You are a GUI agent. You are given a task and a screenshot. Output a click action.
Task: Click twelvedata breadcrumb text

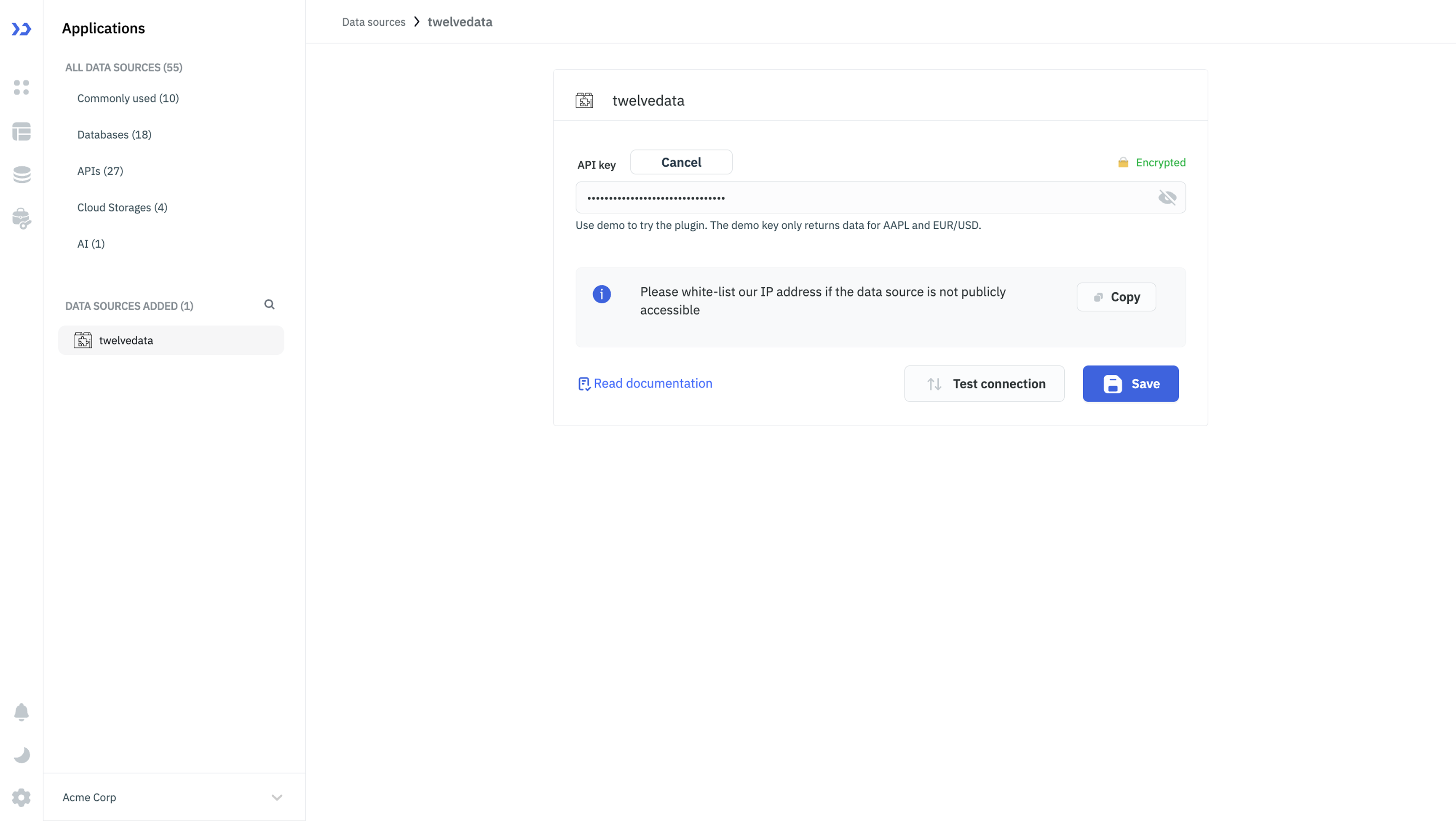460,22
